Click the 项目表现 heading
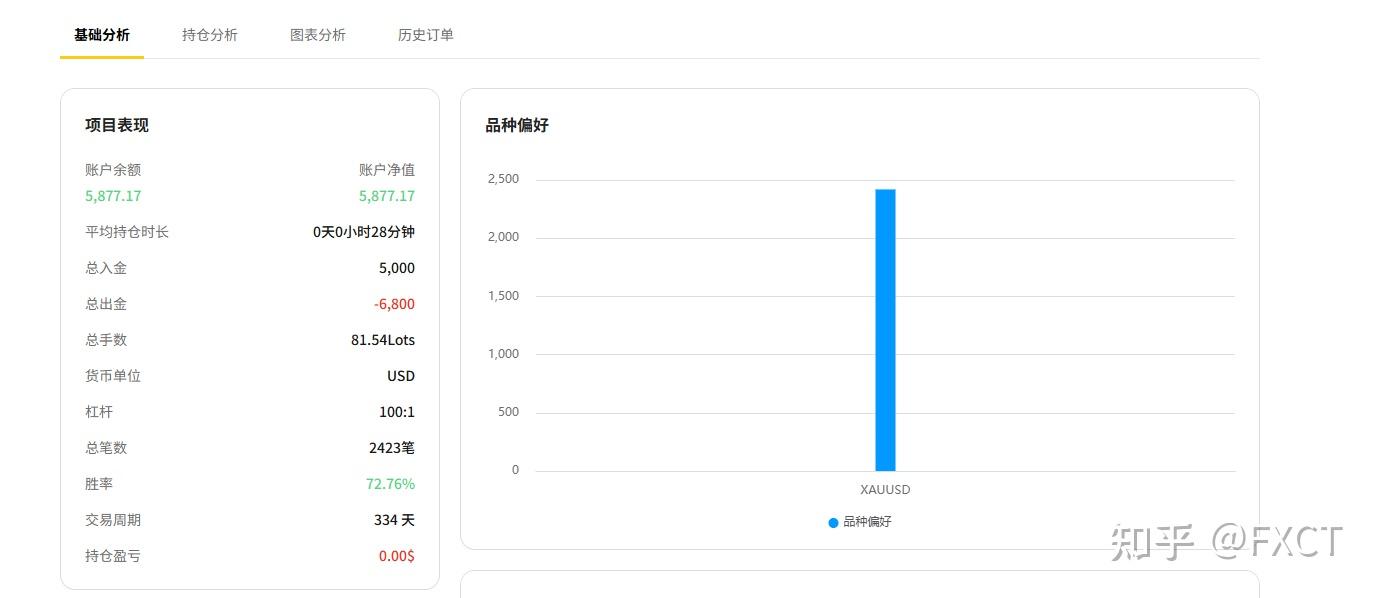This screenshot has height=598, width=1378. click(117, 125)
